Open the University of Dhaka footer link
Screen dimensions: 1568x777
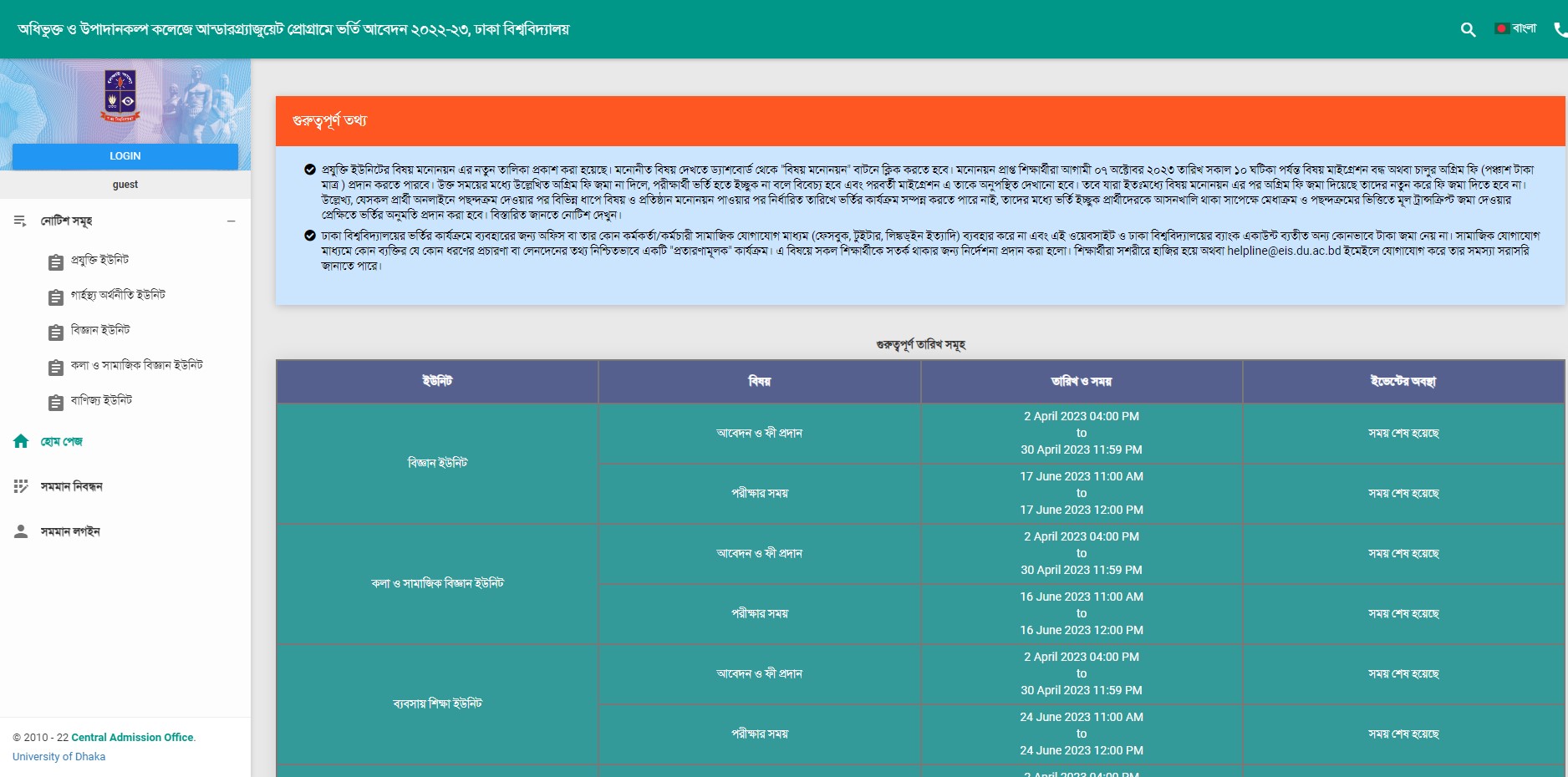click(59, 757)
